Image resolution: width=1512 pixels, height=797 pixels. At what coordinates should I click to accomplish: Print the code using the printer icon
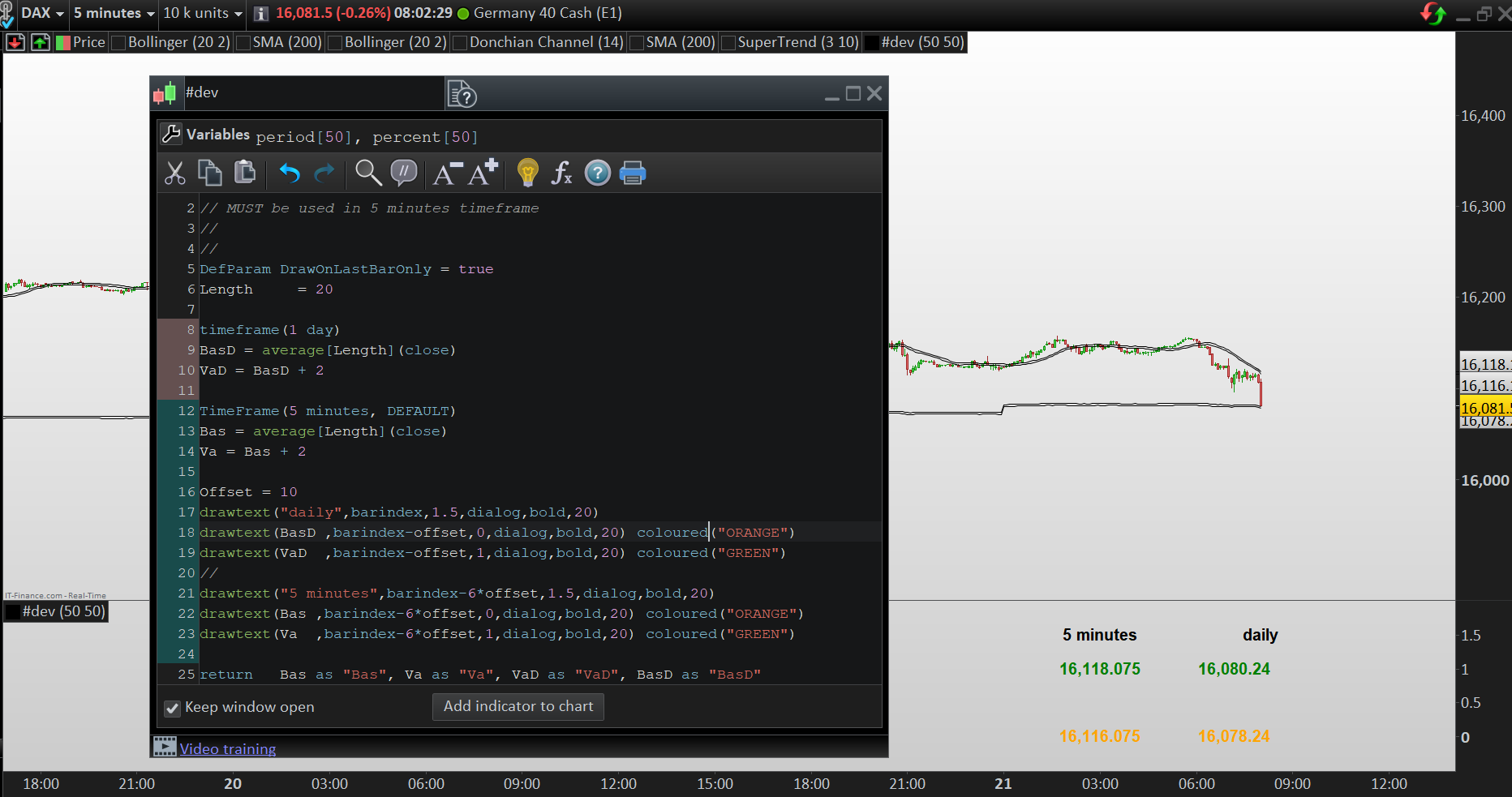[x=633, y=173]
